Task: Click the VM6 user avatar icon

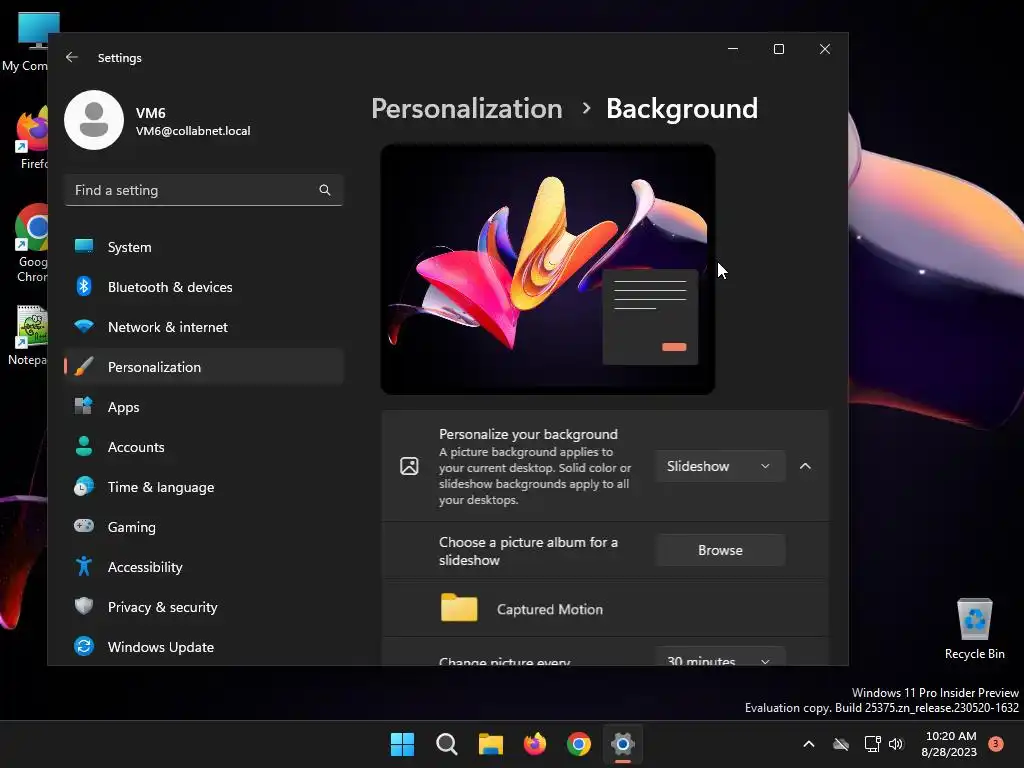Action: tap(94, 120)
